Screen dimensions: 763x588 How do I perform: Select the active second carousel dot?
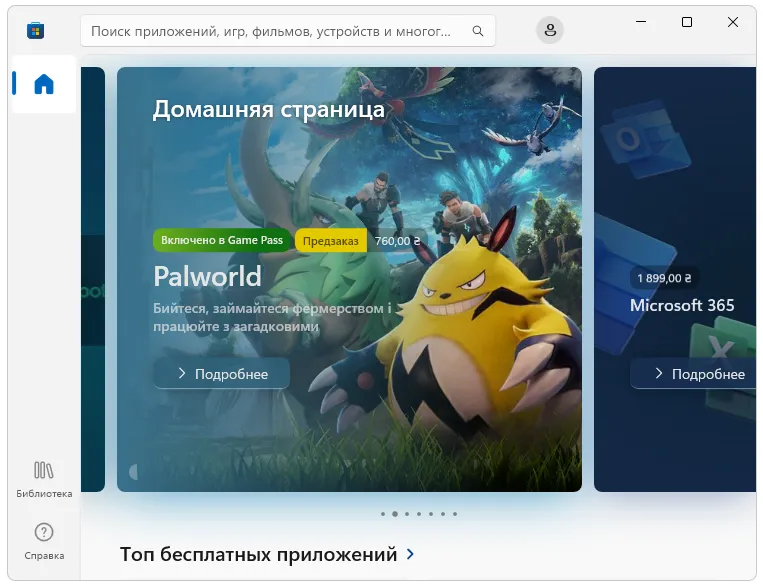pyautogui.click(x=395, y=514)
